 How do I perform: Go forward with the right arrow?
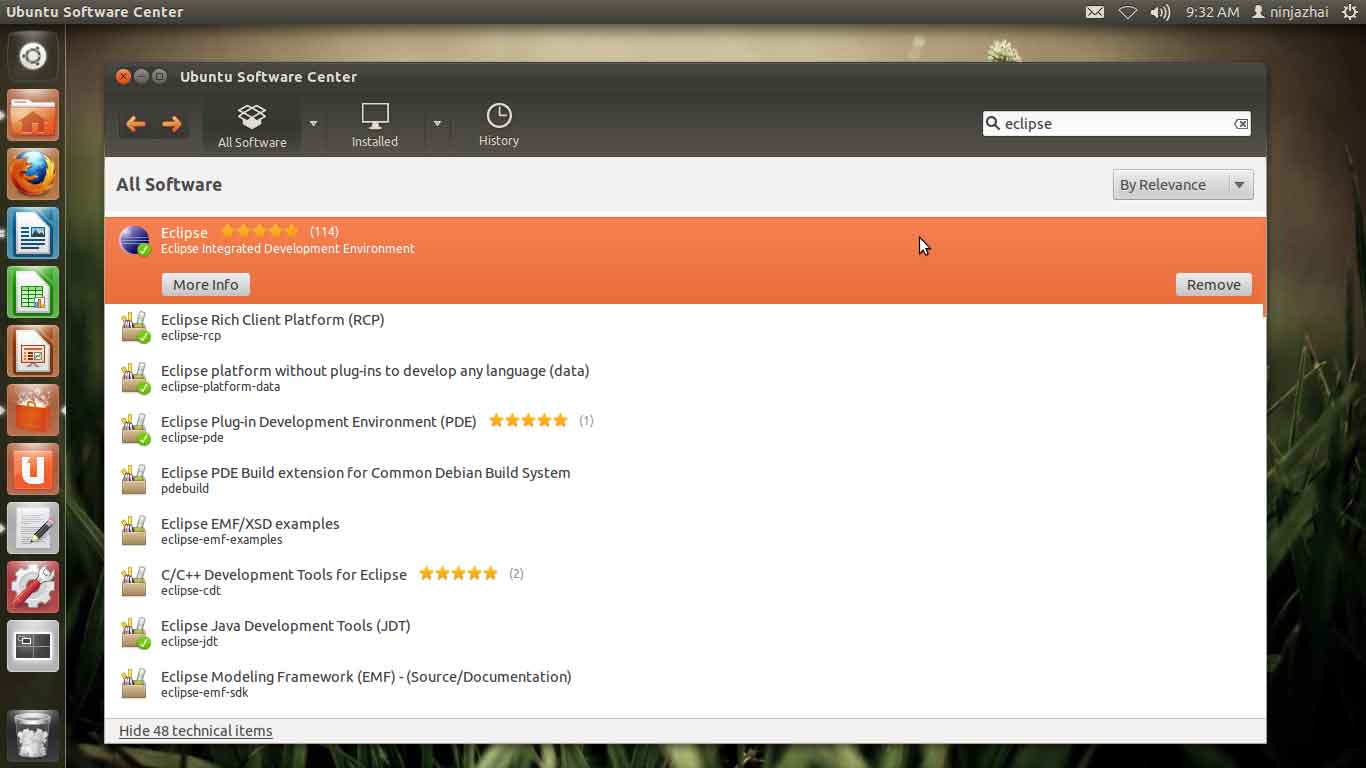(x=172, y=124)
